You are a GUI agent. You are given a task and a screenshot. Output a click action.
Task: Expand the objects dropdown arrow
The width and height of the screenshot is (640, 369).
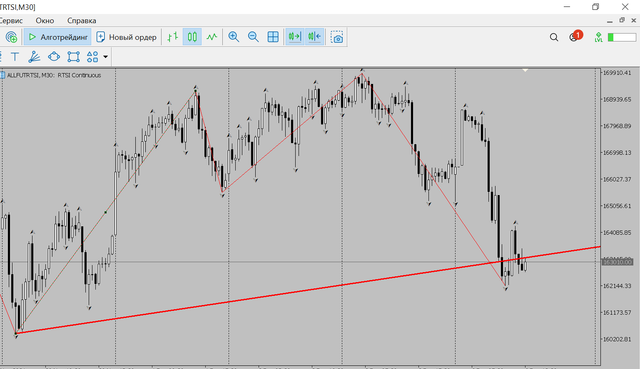click(x=105, y=57)
